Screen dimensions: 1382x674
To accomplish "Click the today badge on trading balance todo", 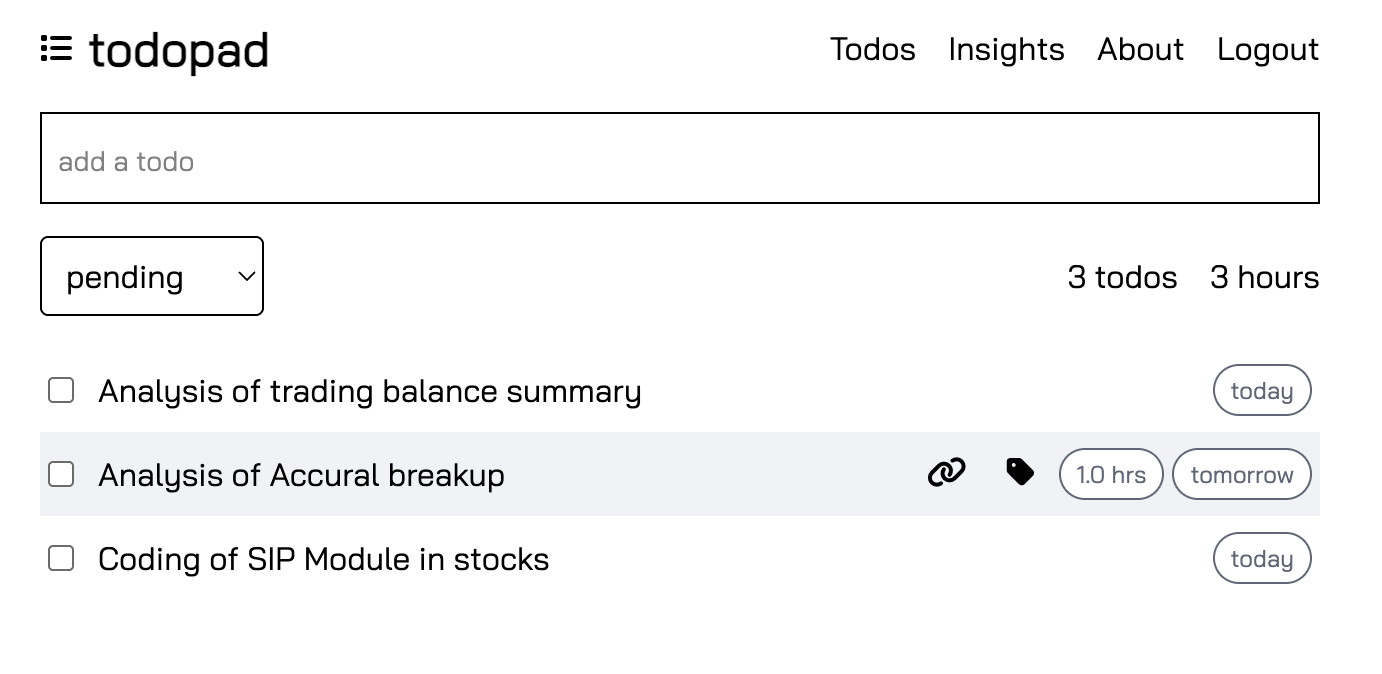I will [1262, 390].
